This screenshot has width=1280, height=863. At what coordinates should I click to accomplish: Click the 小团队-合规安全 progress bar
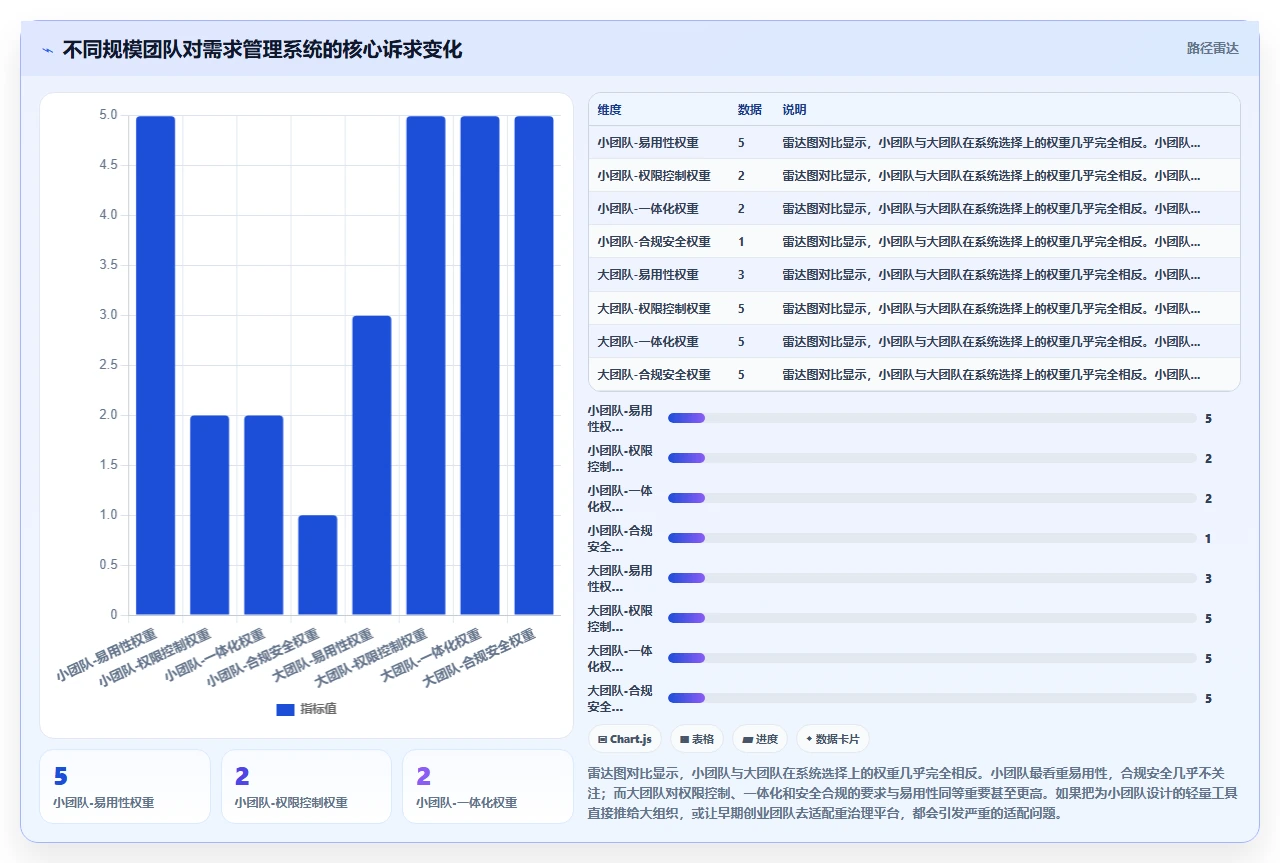pos(932,538)
